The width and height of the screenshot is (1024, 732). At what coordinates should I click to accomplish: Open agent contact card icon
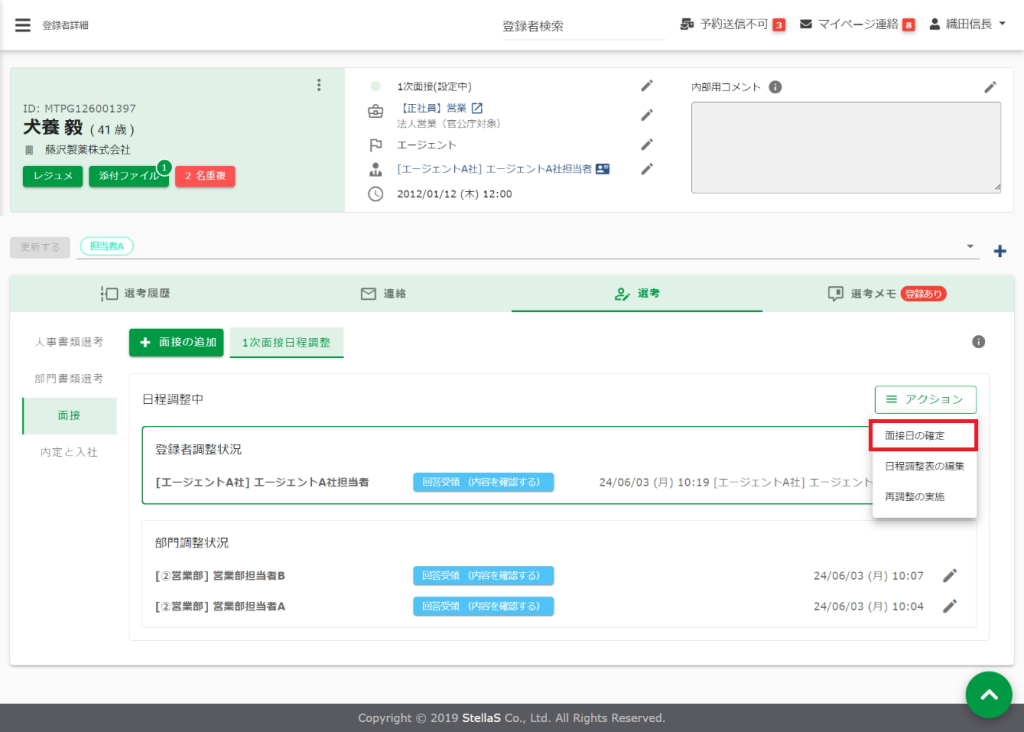point(602,169)
